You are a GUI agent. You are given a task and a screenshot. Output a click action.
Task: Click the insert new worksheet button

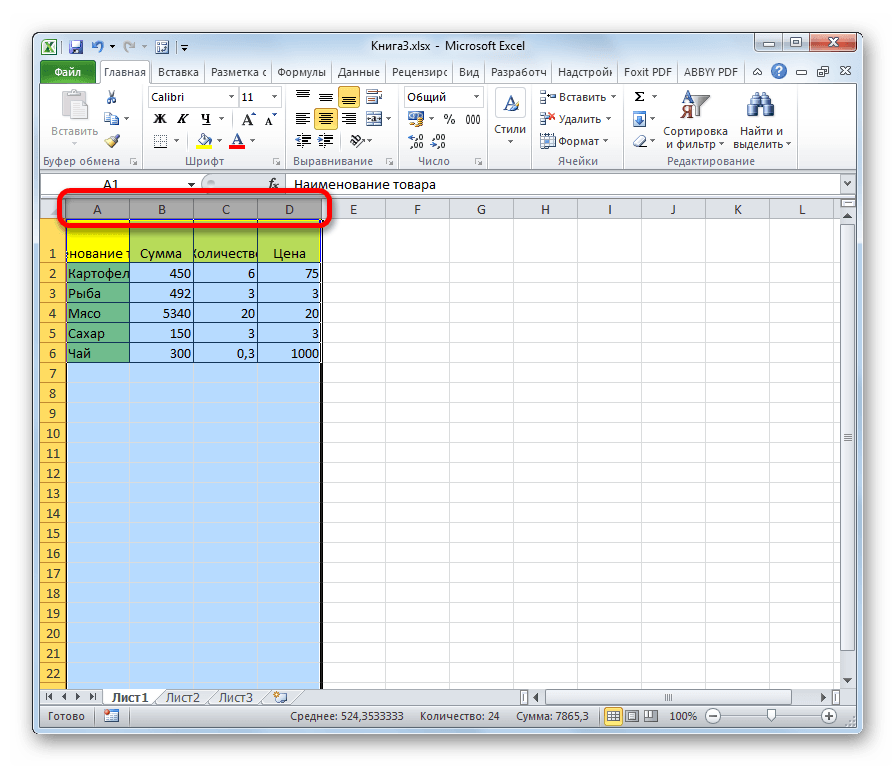280,697
